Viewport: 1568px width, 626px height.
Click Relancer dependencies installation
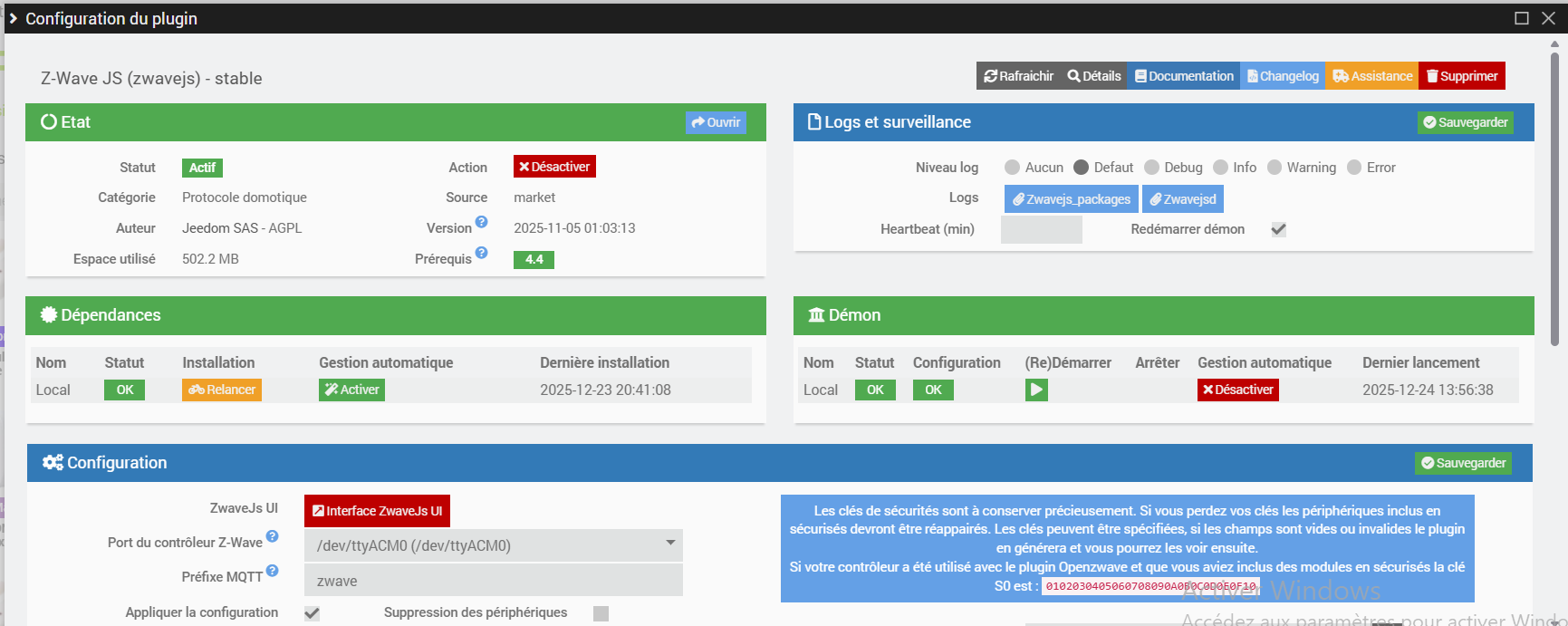click(222, 390)
